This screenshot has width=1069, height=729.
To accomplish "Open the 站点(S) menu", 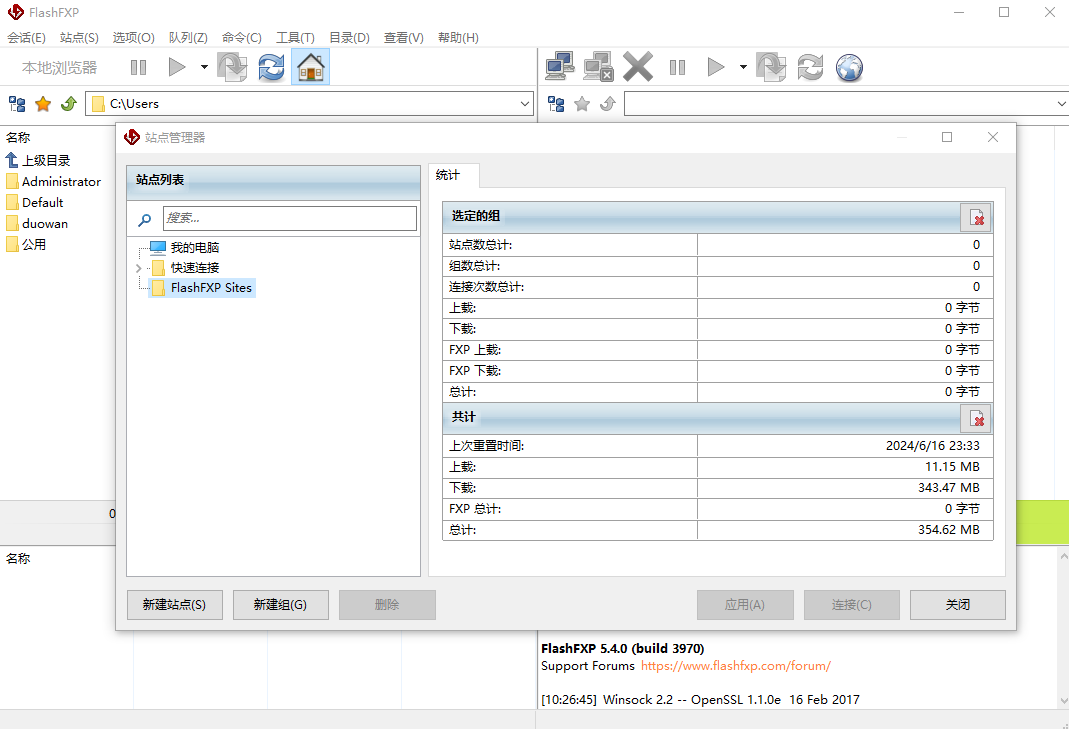I will (79, 38).
